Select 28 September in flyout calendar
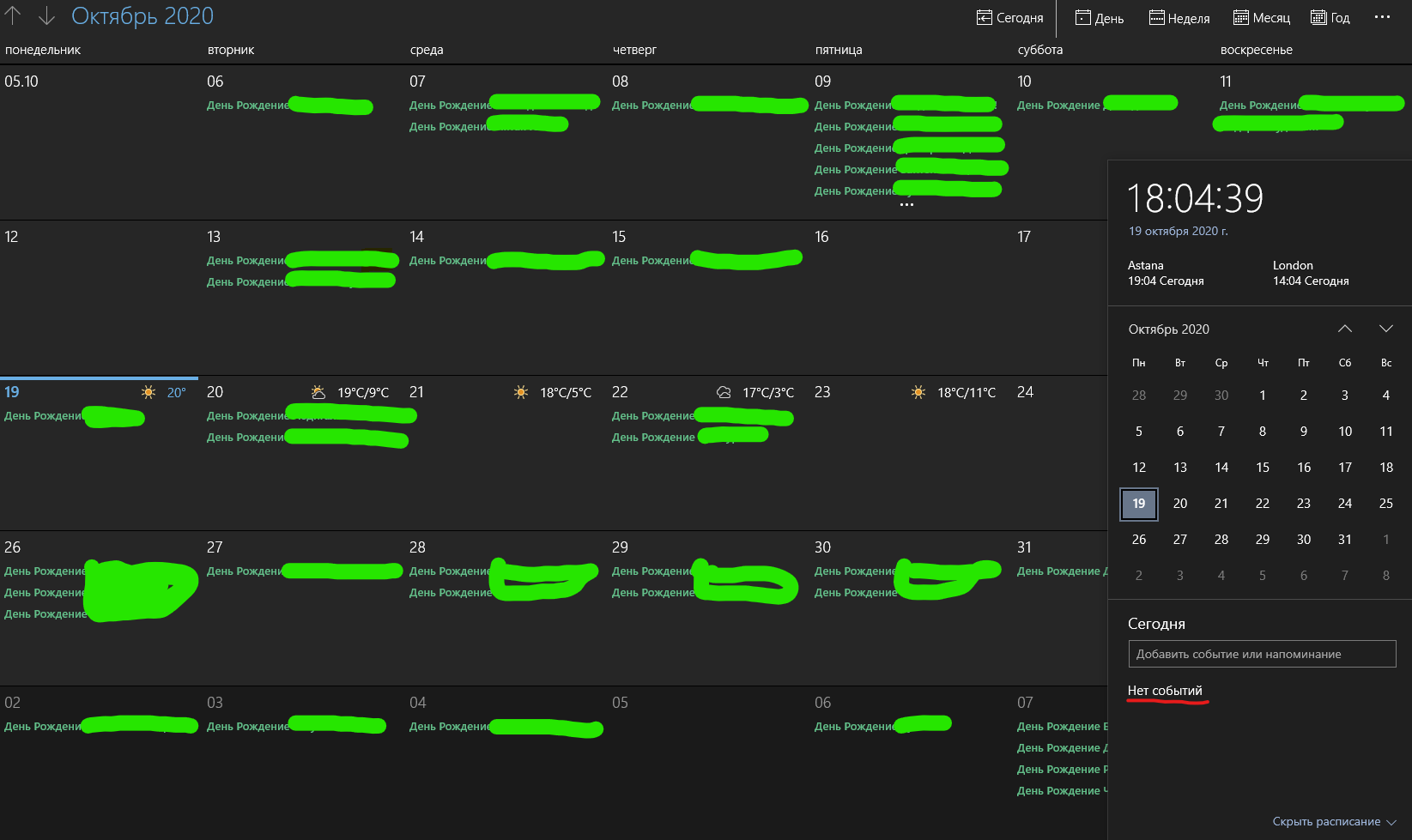The width and height of the screenshot is (1412, 840). point(1139,396)
